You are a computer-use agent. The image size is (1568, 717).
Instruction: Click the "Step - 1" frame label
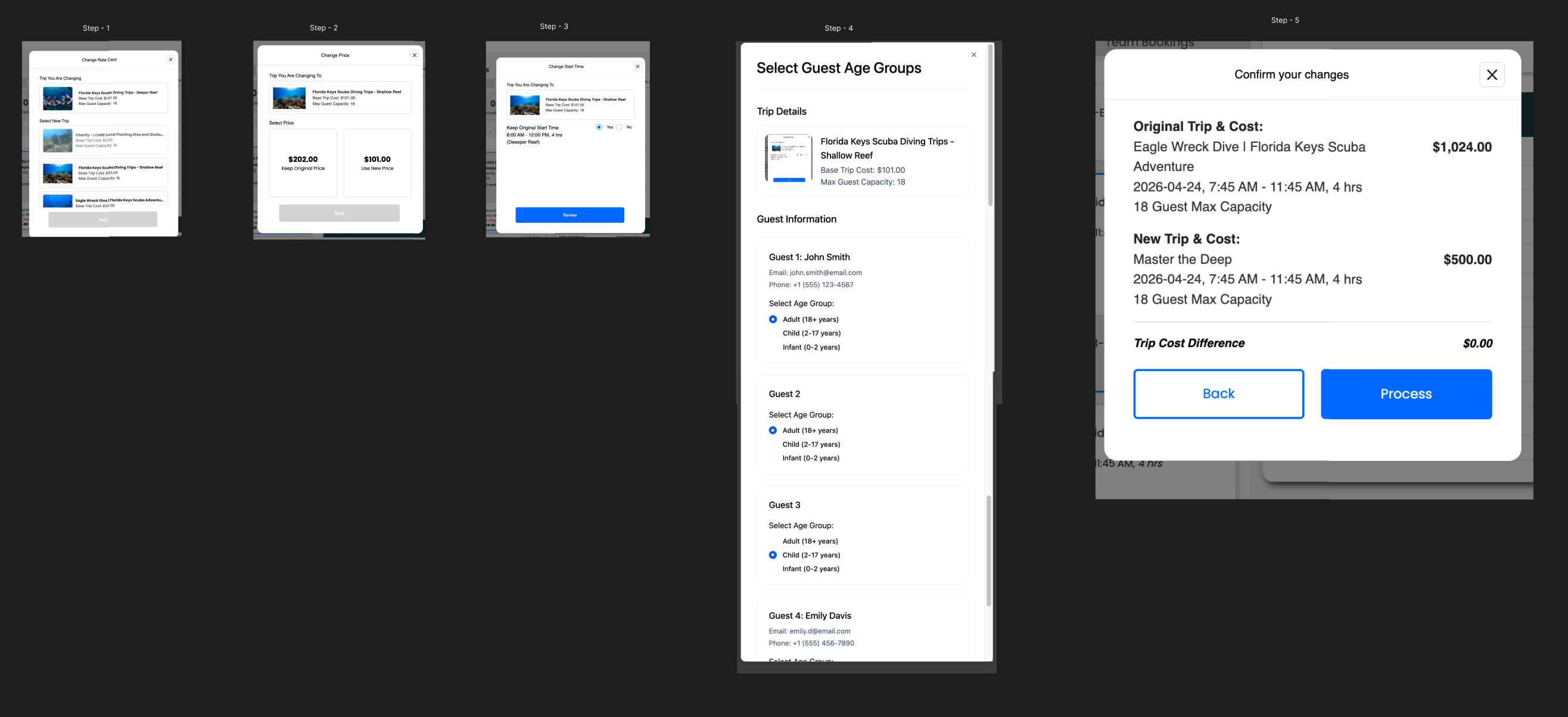(96, 28)
